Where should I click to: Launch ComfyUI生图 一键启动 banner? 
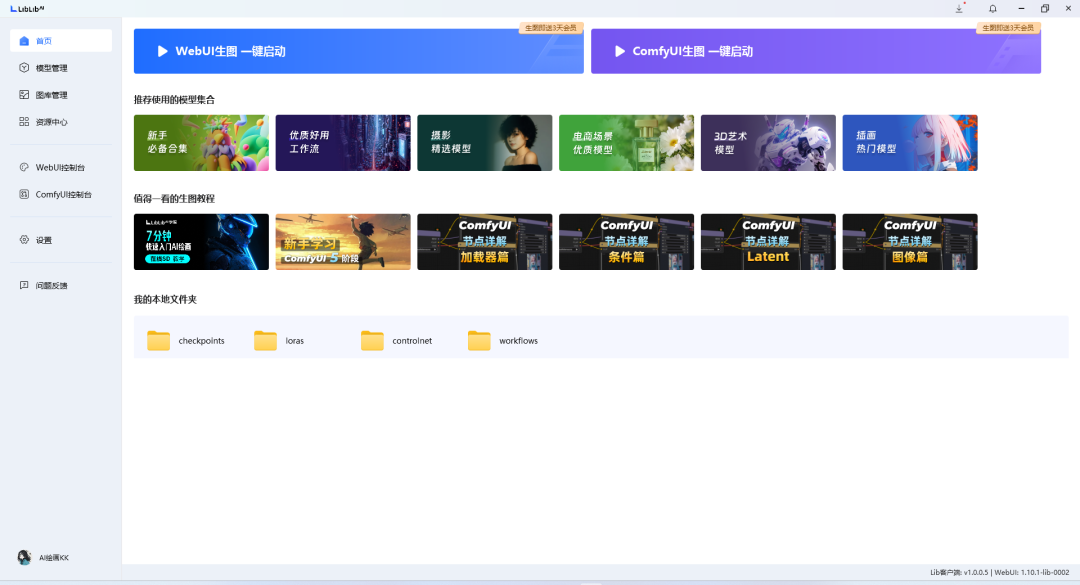point(816,51)
